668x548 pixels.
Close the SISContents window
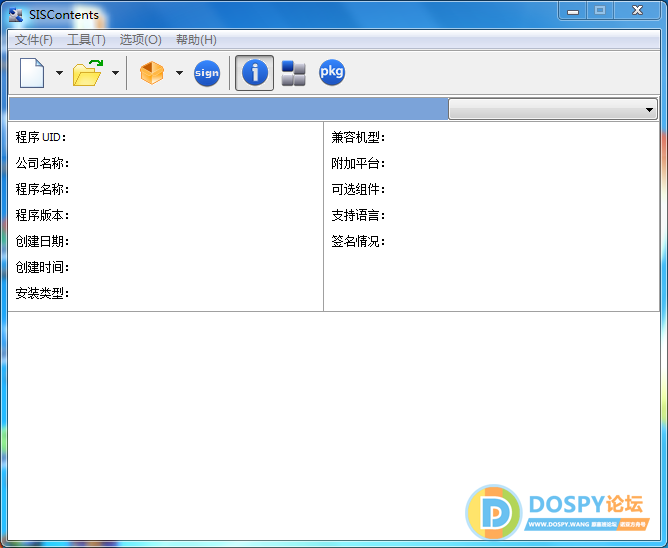[x=637, y=11]
